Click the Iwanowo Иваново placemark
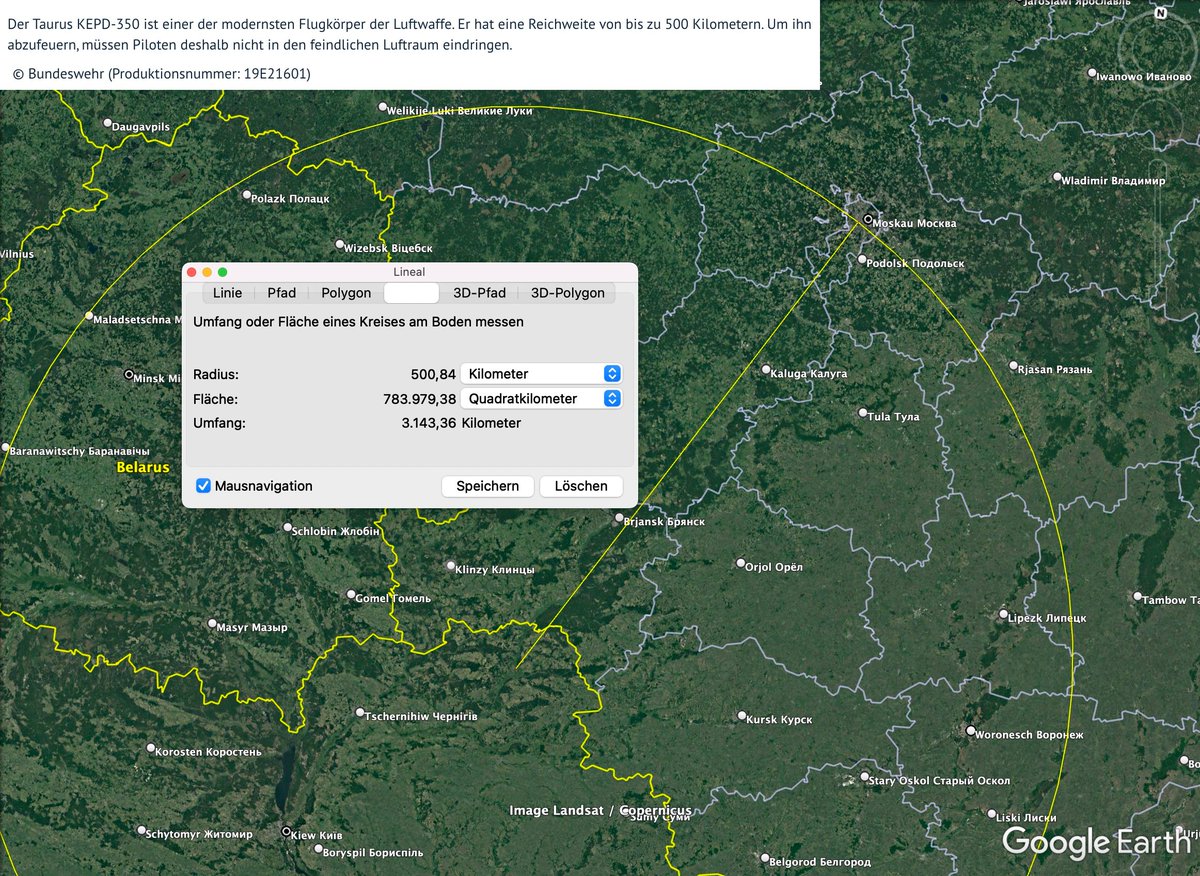 (1093, 73)
